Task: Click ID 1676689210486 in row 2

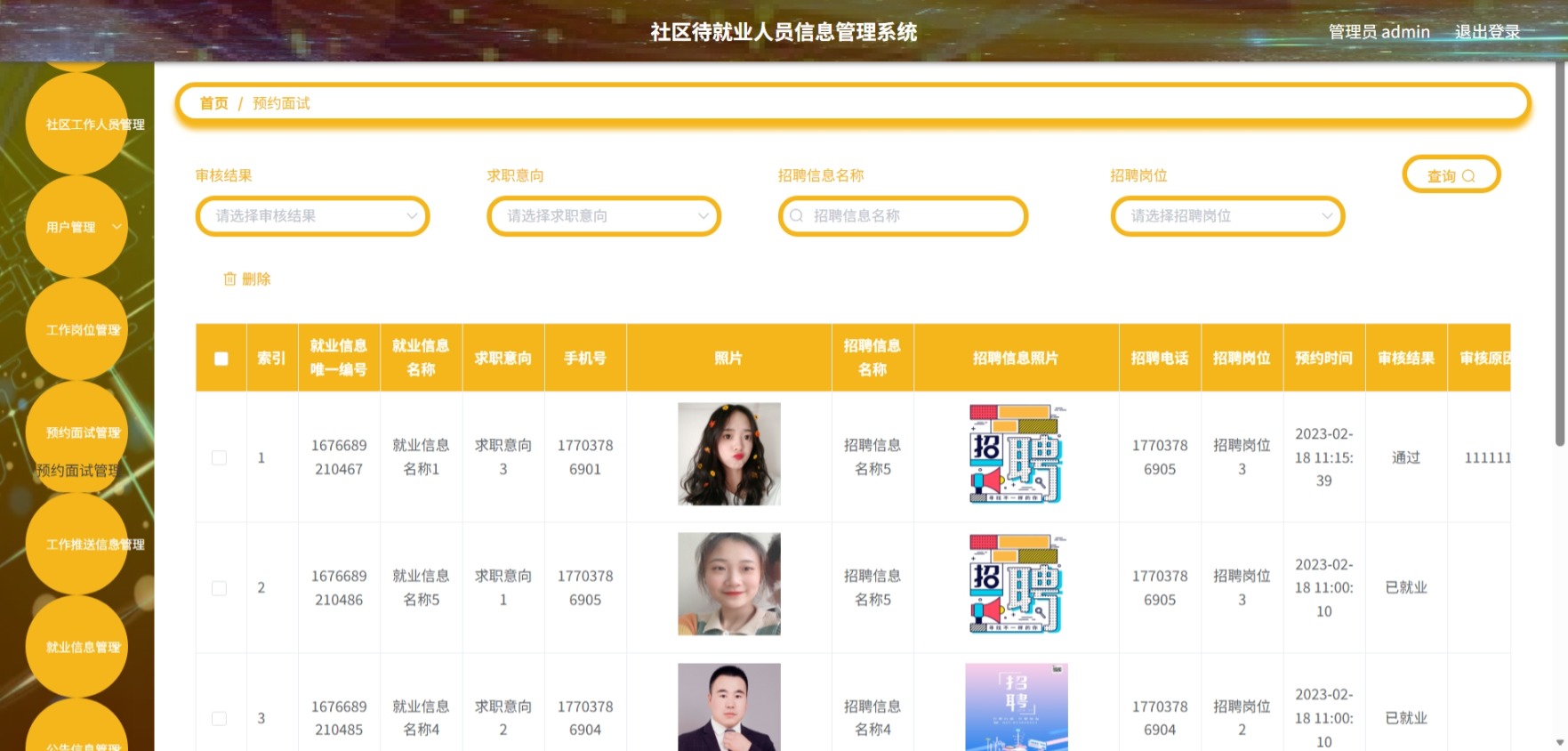Action: 339,588
